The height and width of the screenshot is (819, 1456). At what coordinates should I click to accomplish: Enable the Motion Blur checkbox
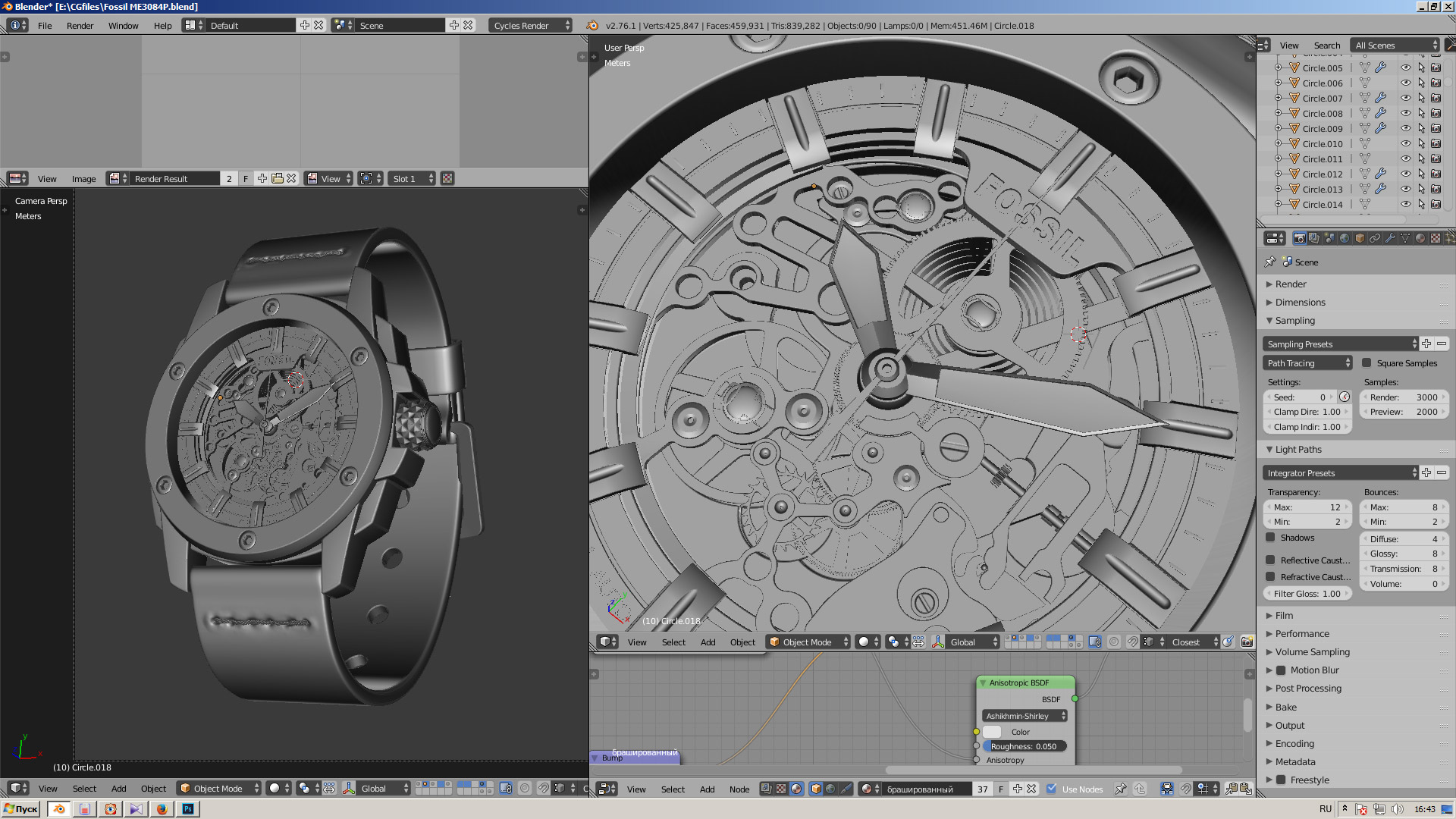pyautogui.click(x=1281, y=670)
